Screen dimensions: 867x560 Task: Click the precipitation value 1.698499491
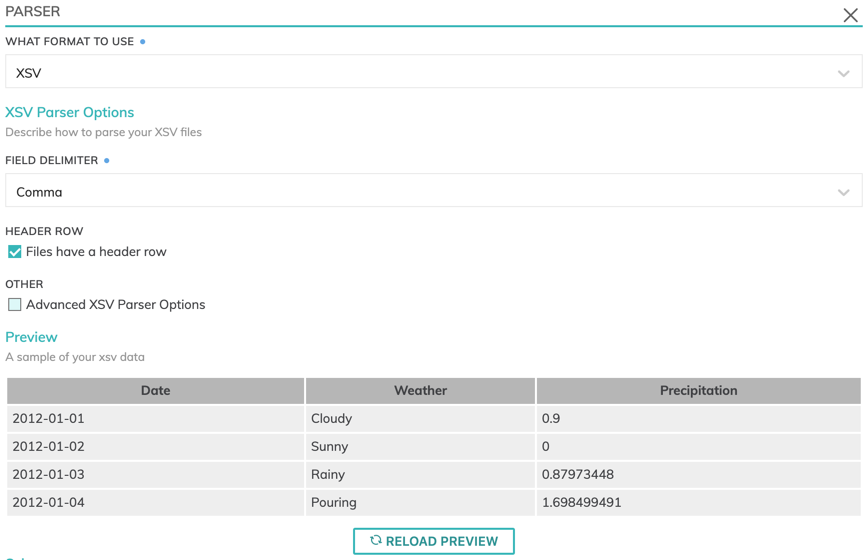pyautogui.click(x=698, y=503)
